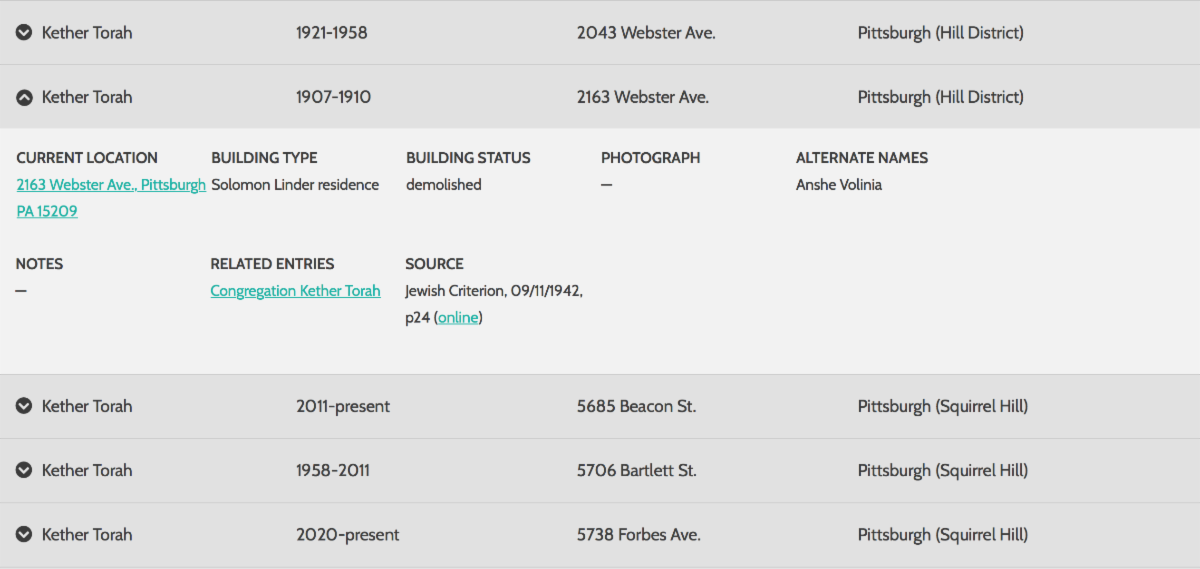Expand the 1958-2011 Kether Torah chevron

point(24,470)
